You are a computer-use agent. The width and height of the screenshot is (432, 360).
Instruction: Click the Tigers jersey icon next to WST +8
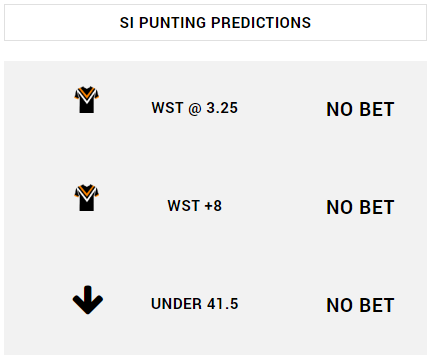87,198
